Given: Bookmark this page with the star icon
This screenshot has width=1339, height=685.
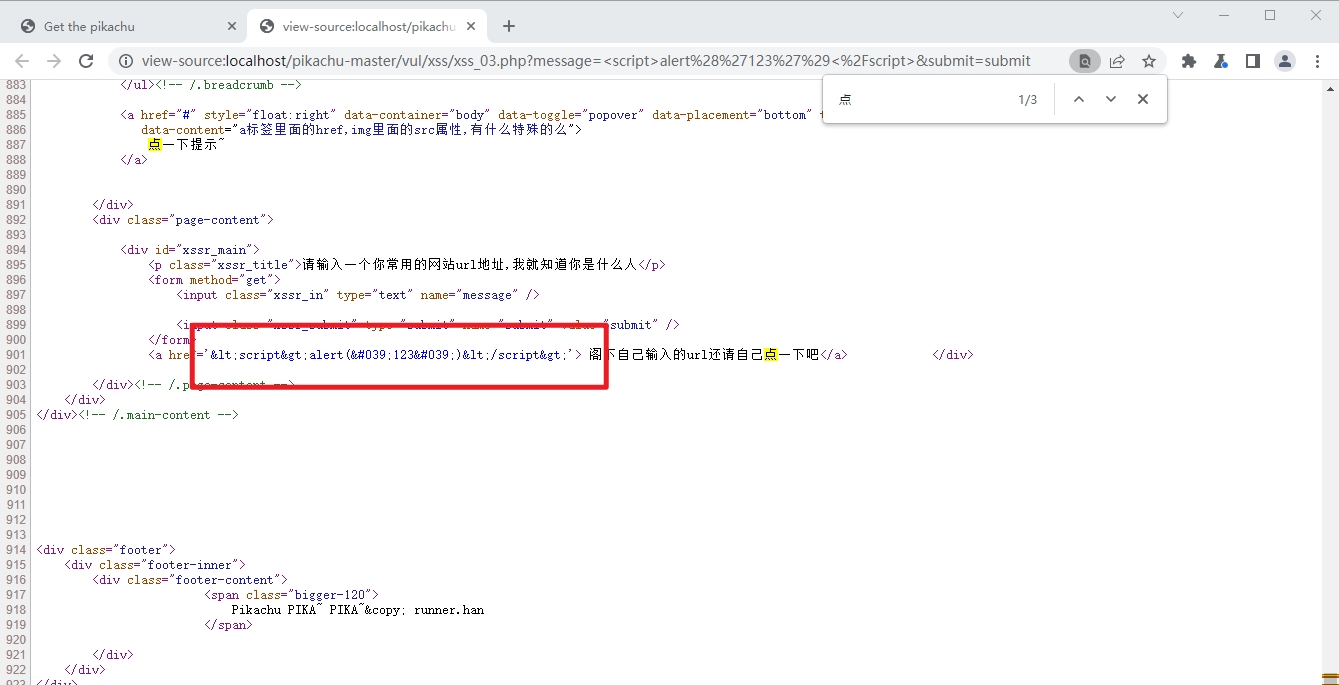Looking at the screenshot, I should [x=1149, y=61].
